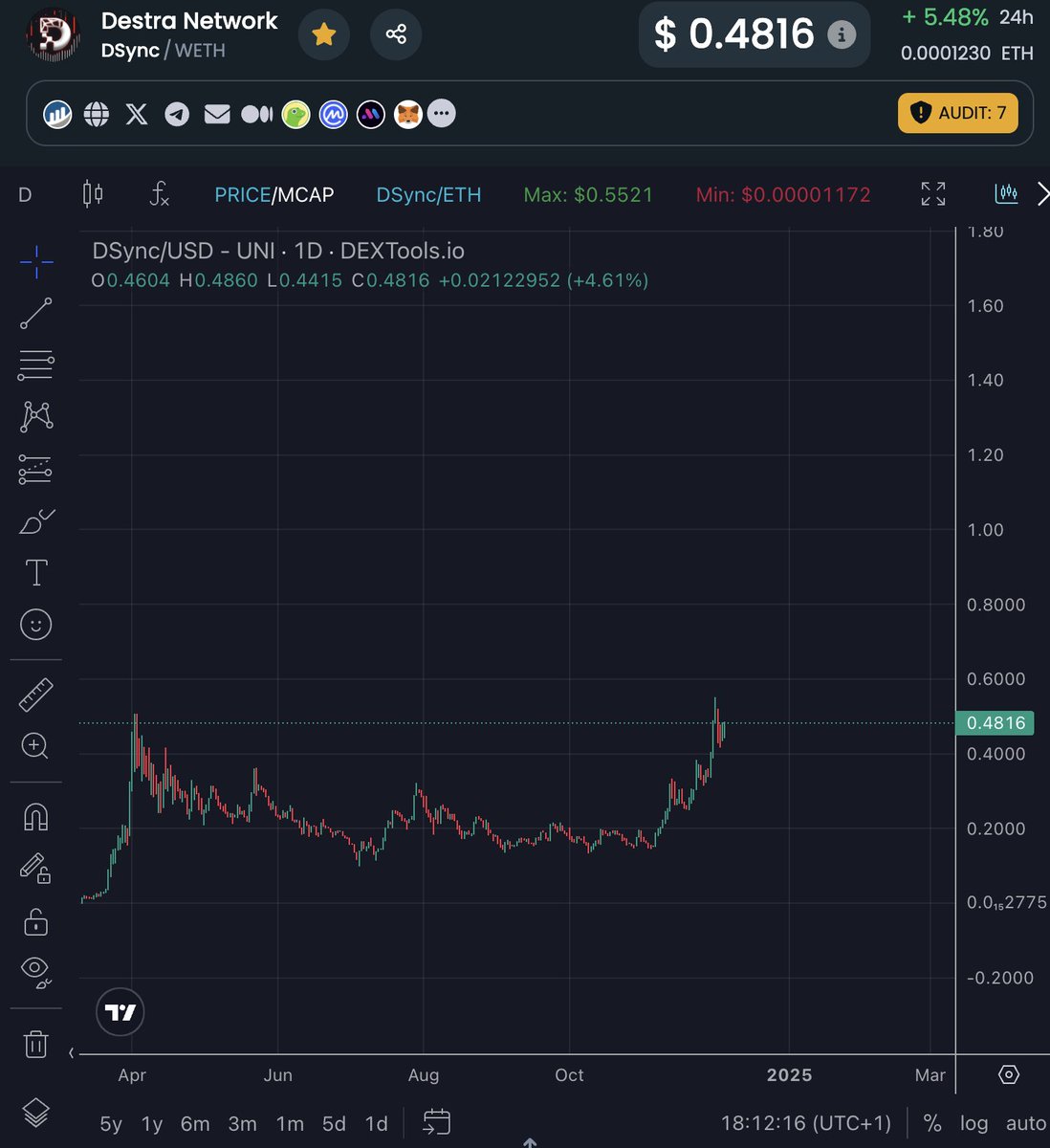The width and height of the screenshot is (1050, 1148).
Task: Remove drawings with trash icon
Action: [36, 1043]
